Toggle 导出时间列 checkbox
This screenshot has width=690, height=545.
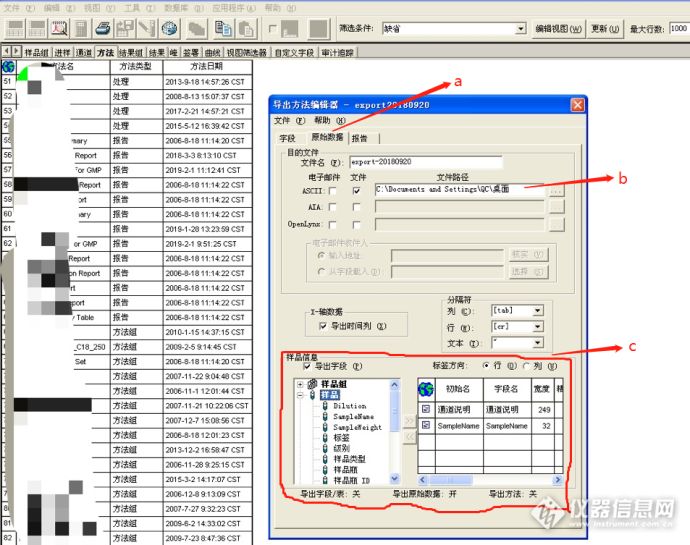pos(323,326)
